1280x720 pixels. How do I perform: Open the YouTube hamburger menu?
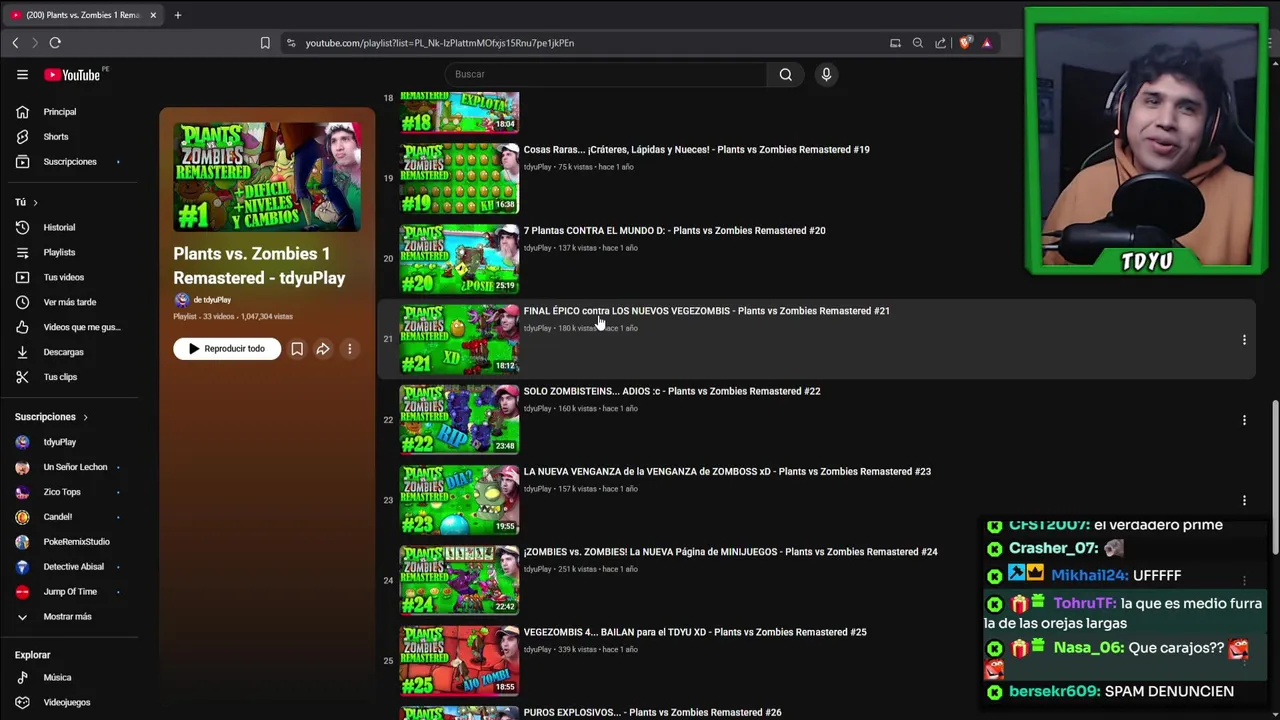coord(22,74)
